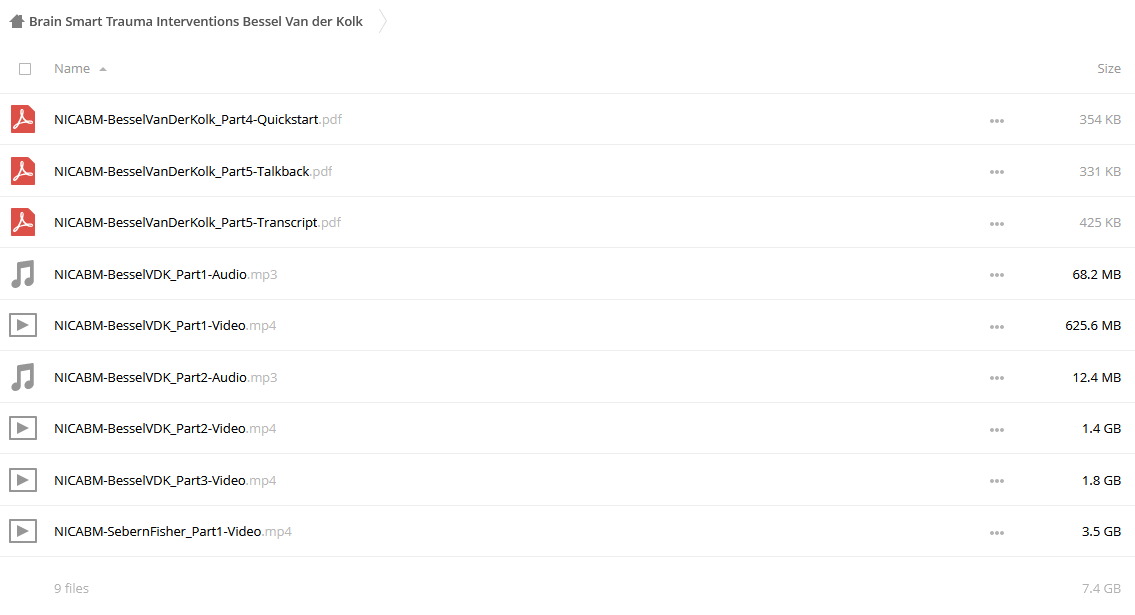Open more options for Part4-Quickstart.pdf
The width and height of the screenshot is (1135, 615).
[x=997, y=121]
